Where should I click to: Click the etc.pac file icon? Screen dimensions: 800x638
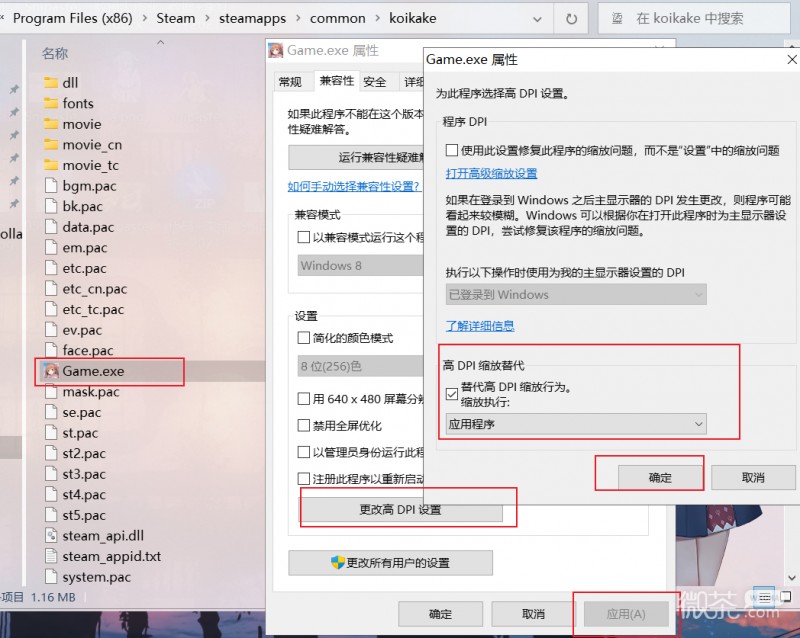[x=51, y=268]
